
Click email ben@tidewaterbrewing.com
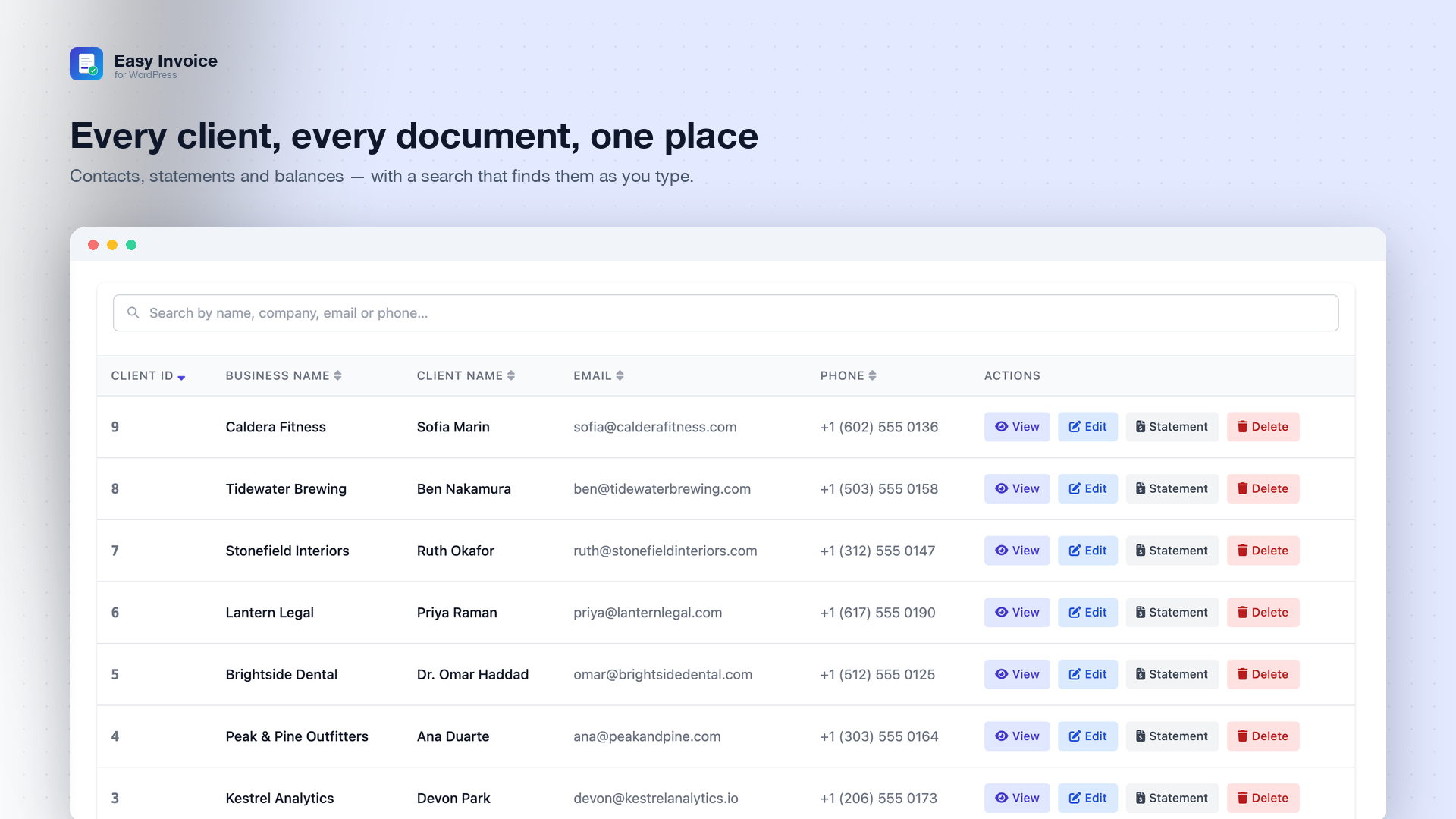(x=662, y=489)
